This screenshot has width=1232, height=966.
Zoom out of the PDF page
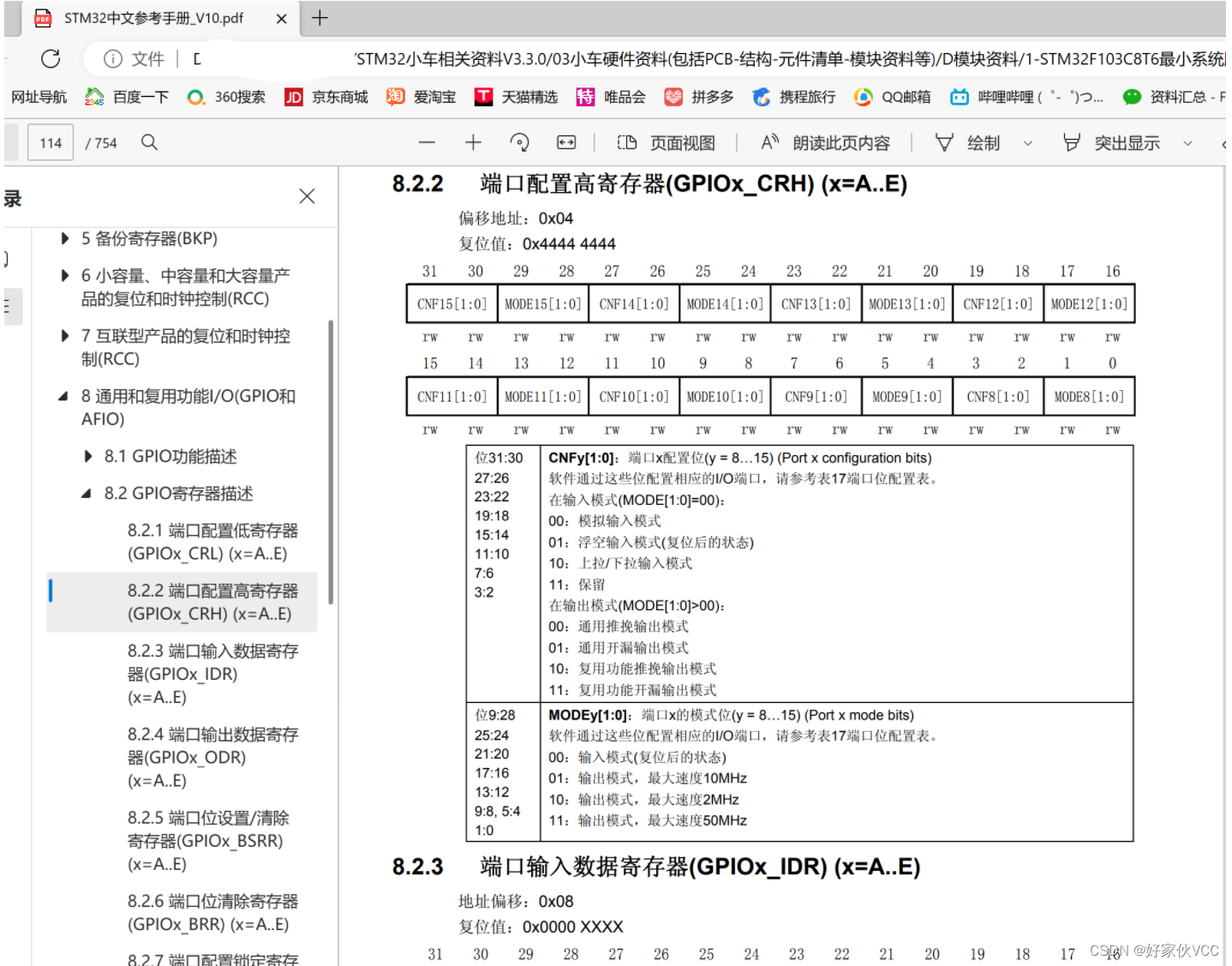coord(427,142)
